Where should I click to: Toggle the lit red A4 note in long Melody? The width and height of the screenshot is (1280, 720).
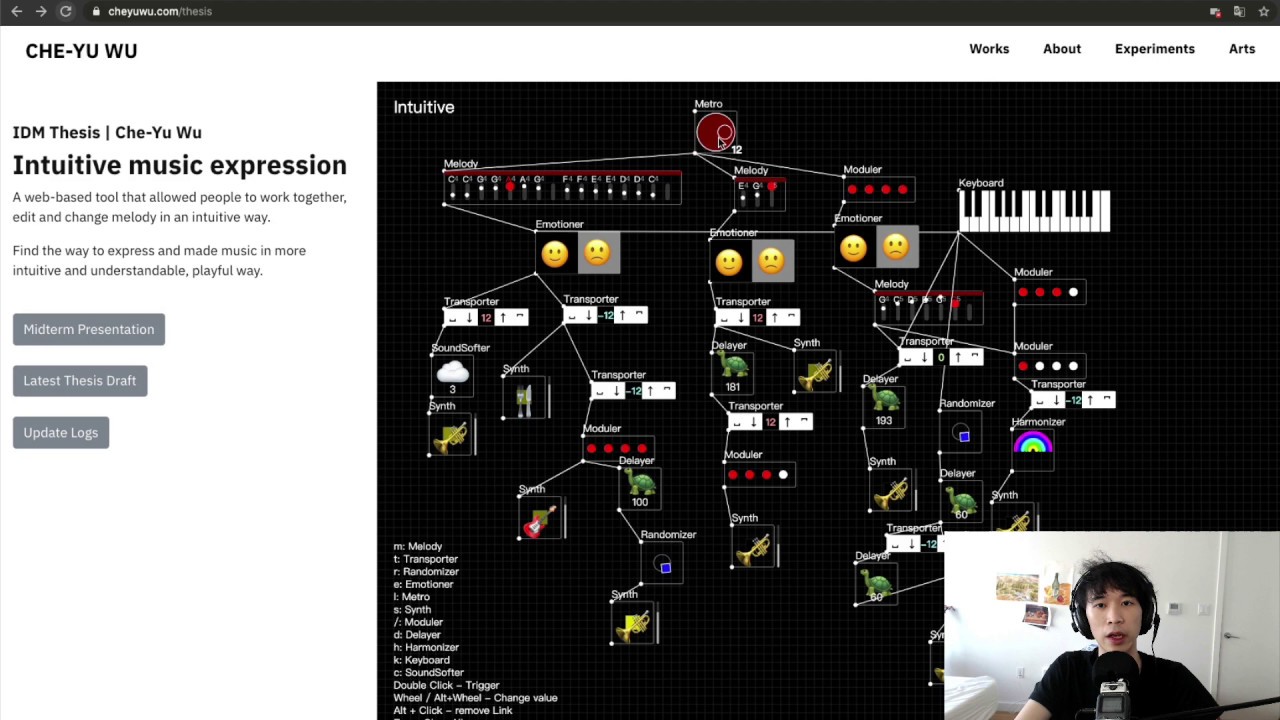point(510,186)
